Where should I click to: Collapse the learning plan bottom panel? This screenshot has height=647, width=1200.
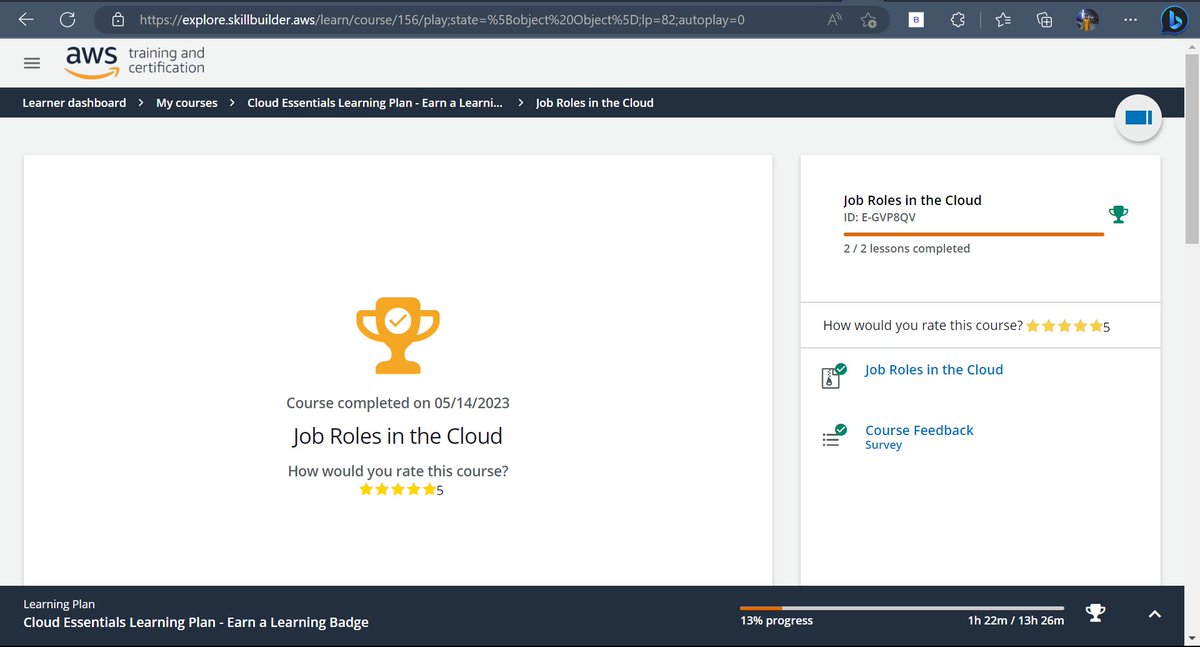1154,614
